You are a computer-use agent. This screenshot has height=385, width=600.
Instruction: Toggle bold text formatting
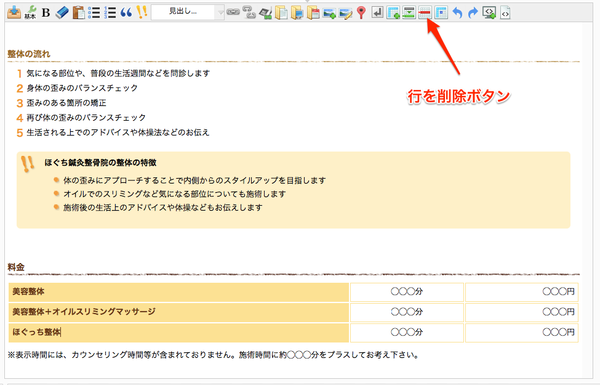click(x=46, y=12)
